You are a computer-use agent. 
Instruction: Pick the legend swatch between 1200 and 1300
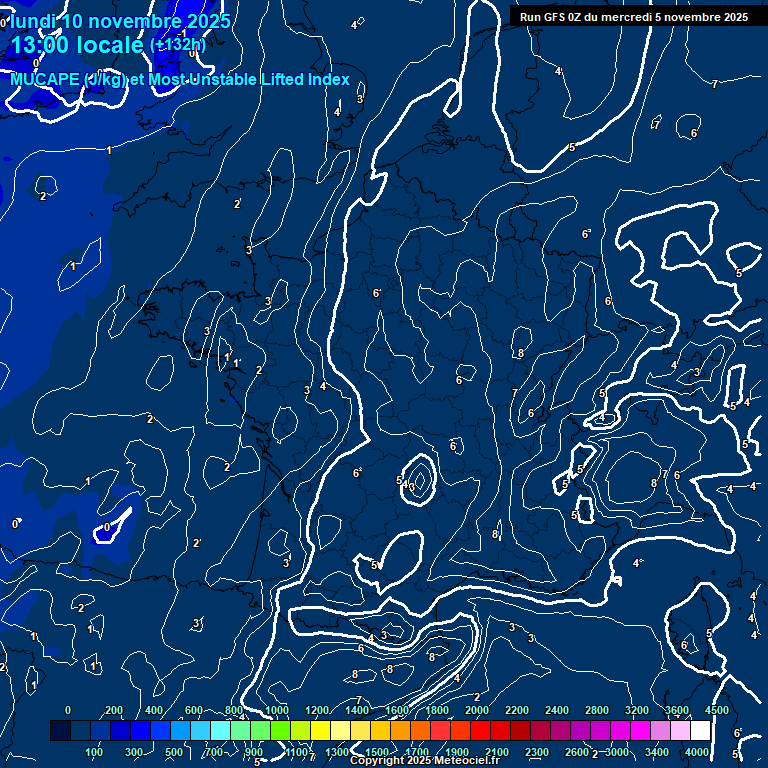320,730
